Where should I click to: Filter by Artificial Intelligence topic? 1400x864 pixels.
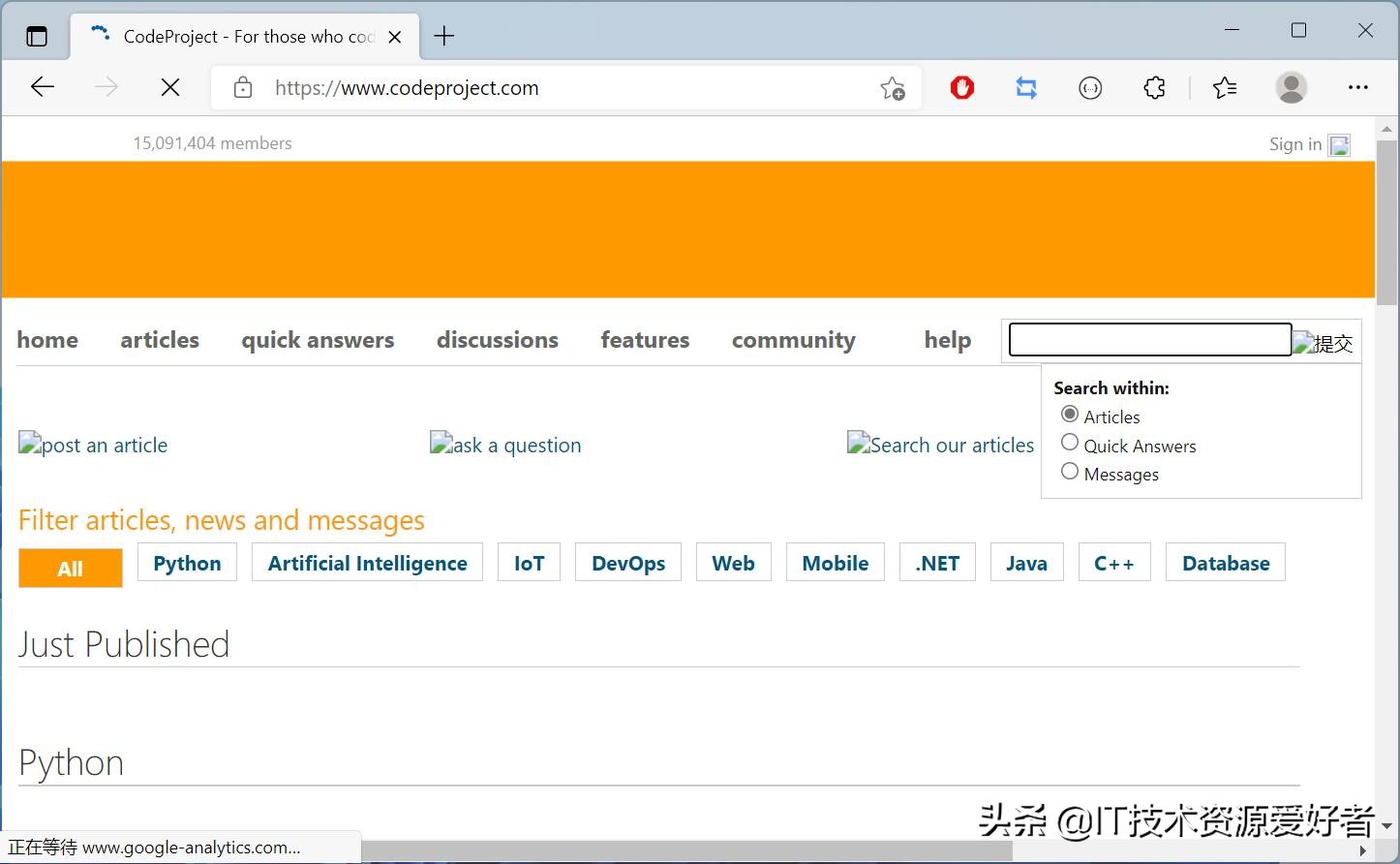367,563
